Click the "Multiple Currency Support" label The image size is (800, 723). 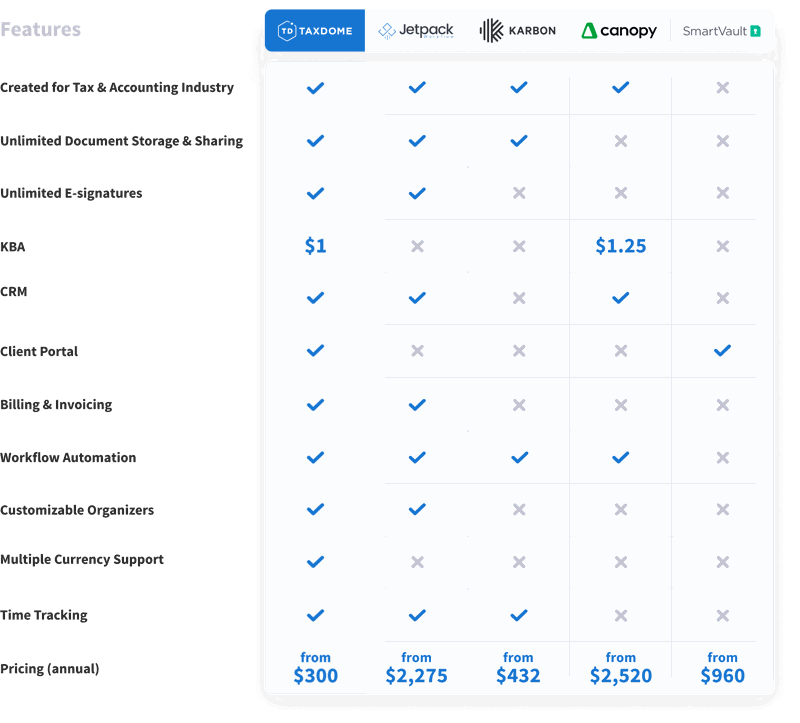[82, 560]
